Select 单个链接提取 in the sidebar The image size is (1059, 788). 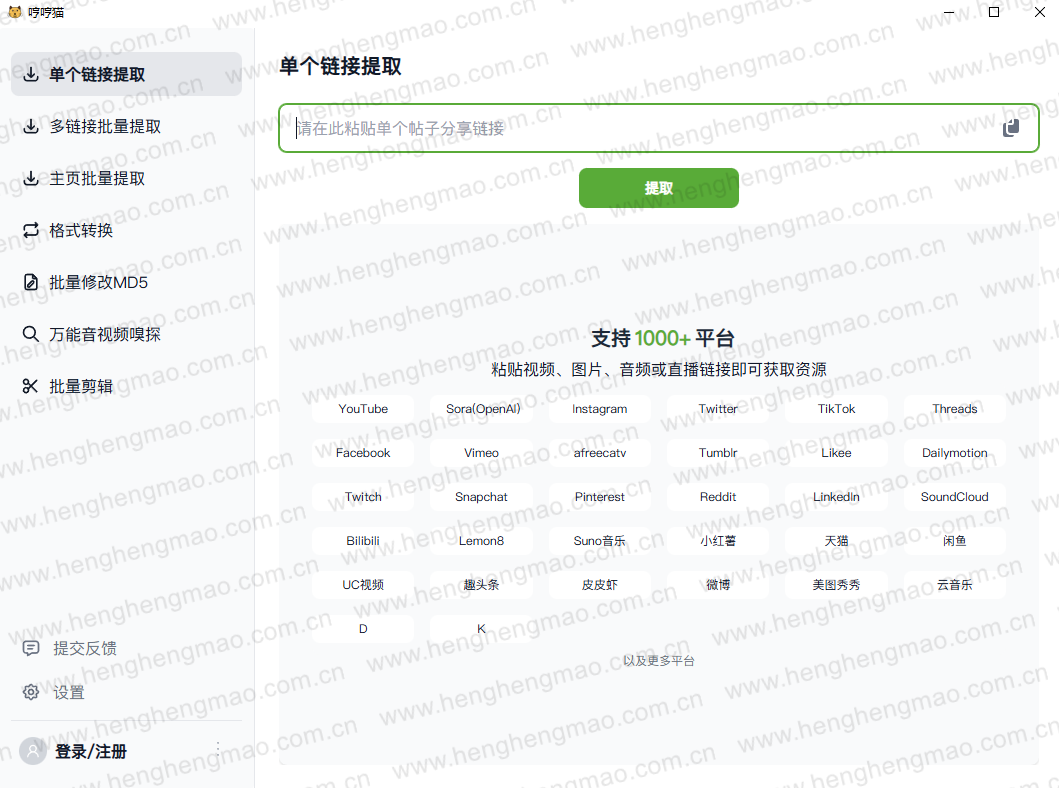pyautogui.click(x=97, y=74)
